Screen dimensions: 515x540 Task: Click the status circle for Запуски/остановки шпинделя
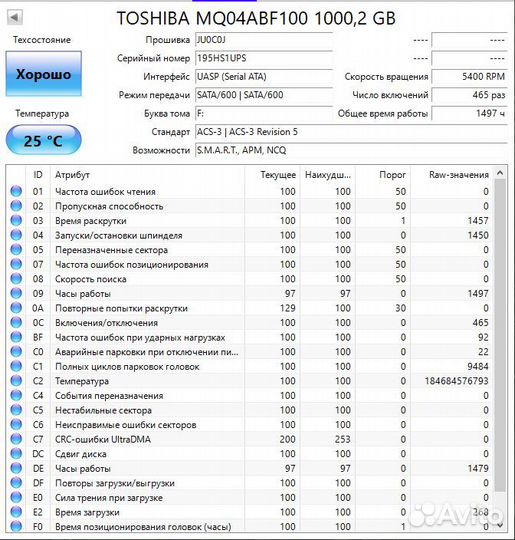coord(16,235)
